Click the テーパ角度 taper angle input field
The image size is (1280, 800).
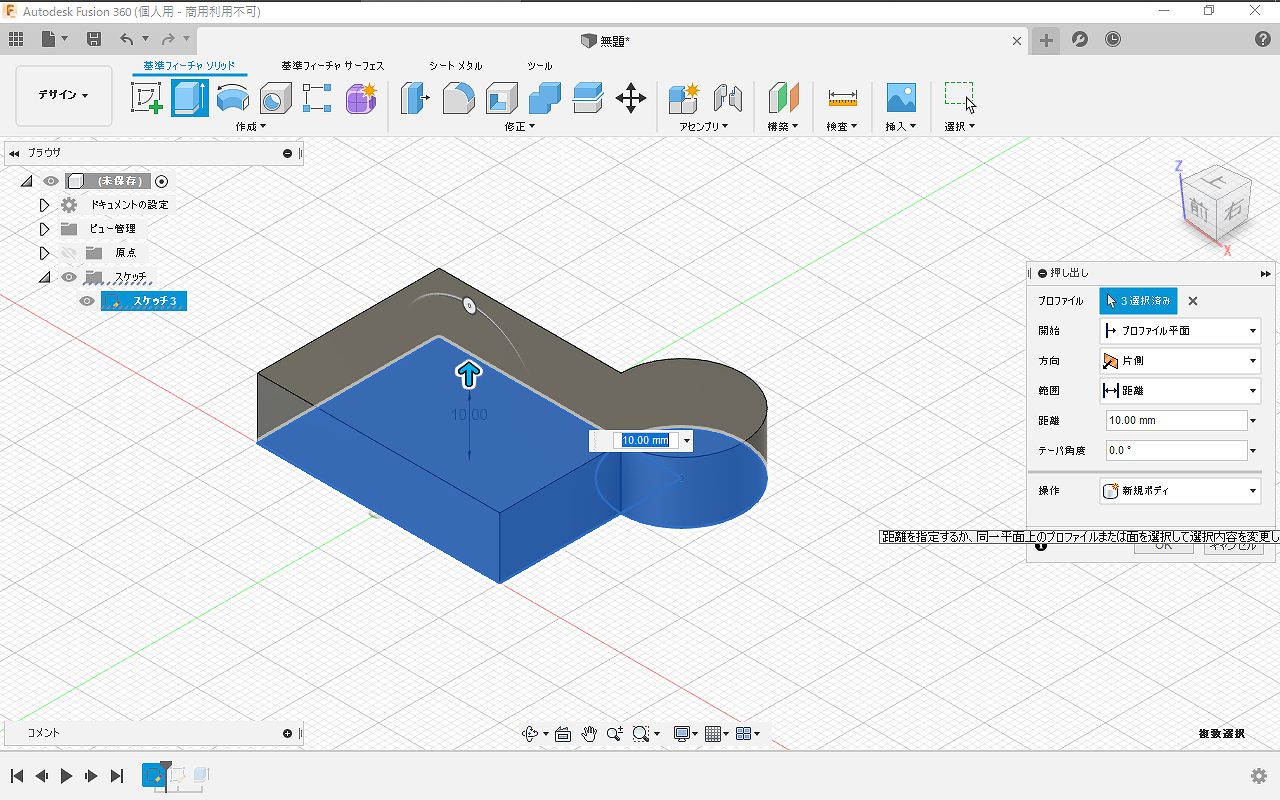(1176, 451)
